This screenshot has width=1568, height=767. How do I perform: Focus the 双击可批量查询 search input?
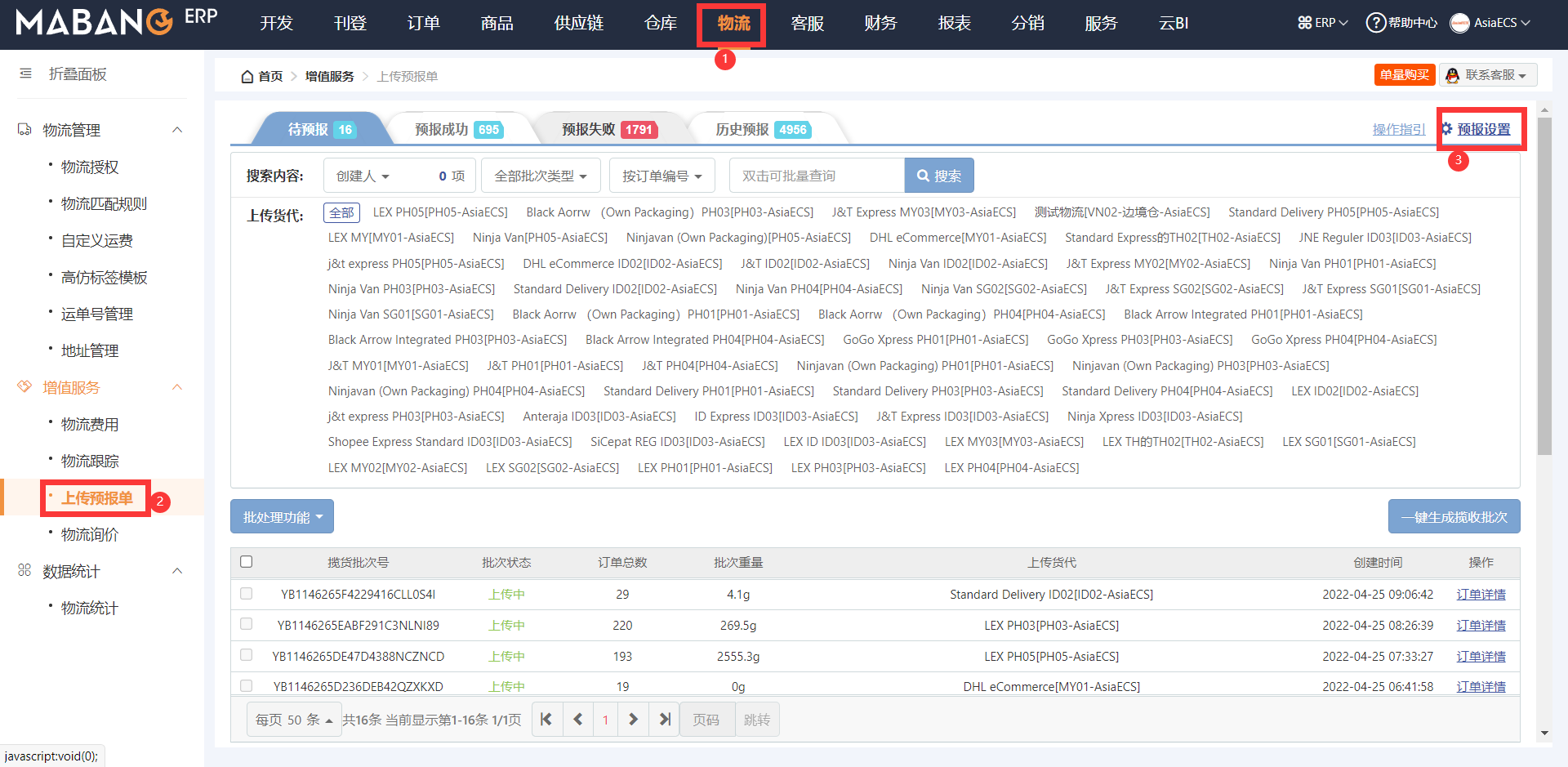pos(817,176)
